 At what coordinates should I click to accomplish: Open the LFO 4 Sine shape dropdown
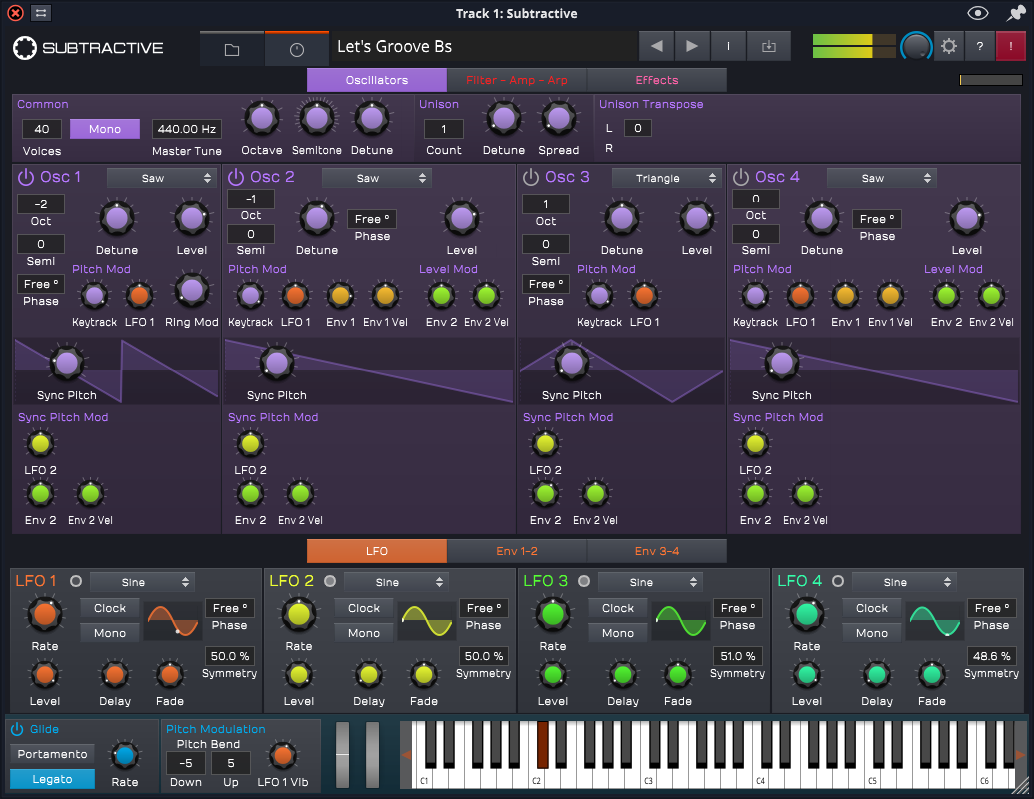coord(903,582)
